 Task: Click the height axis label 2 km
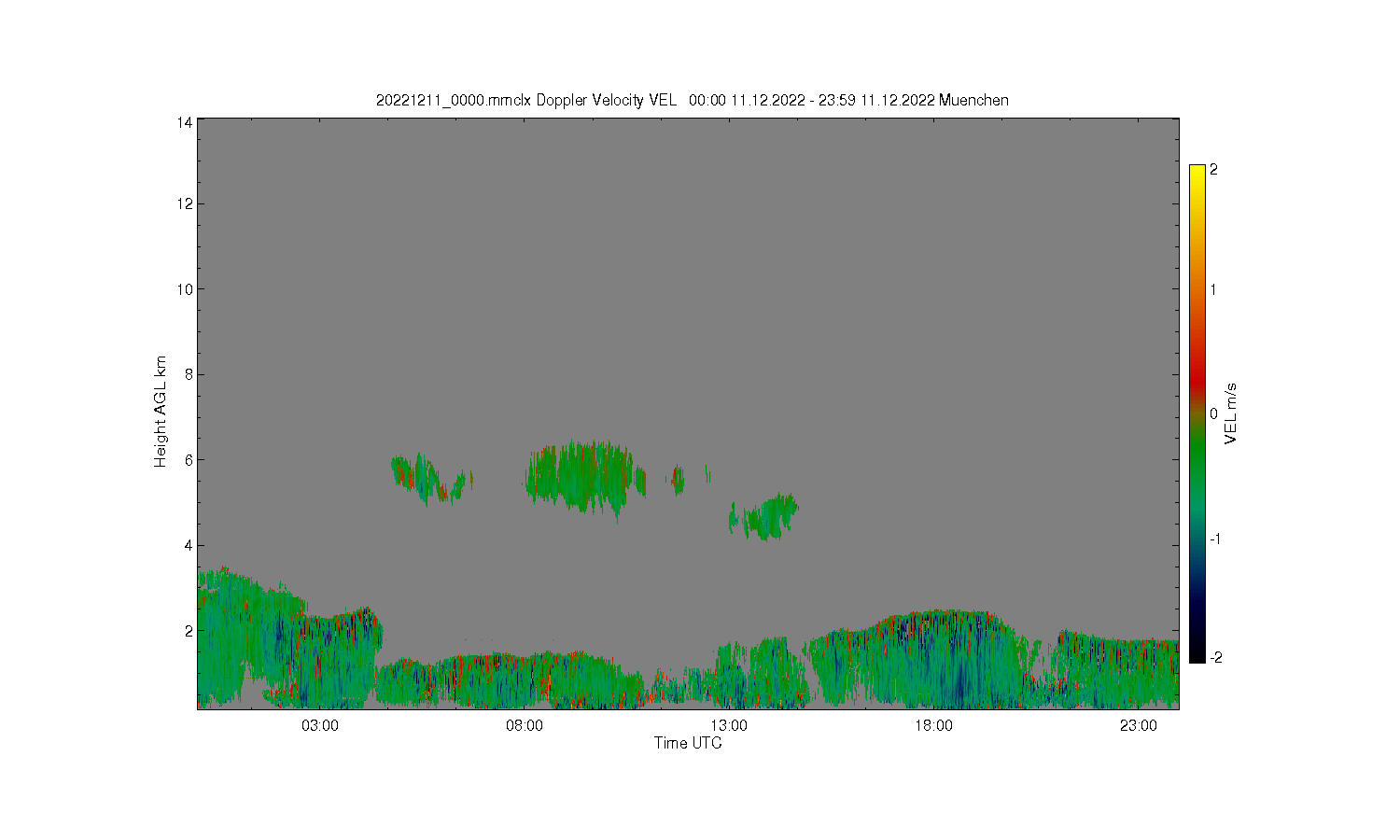coord(189,631)
